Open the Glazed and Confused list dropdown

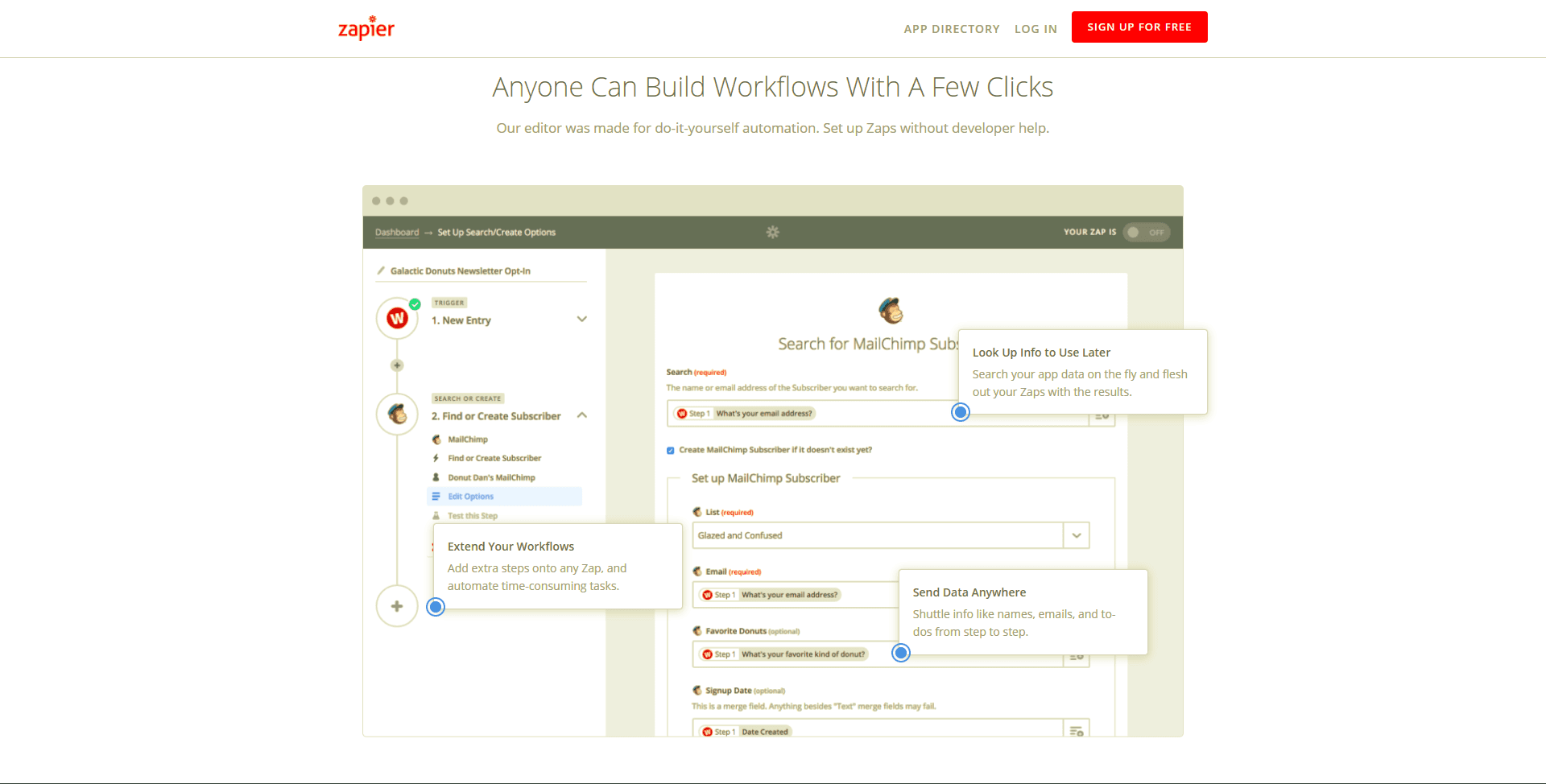[891, 535]
